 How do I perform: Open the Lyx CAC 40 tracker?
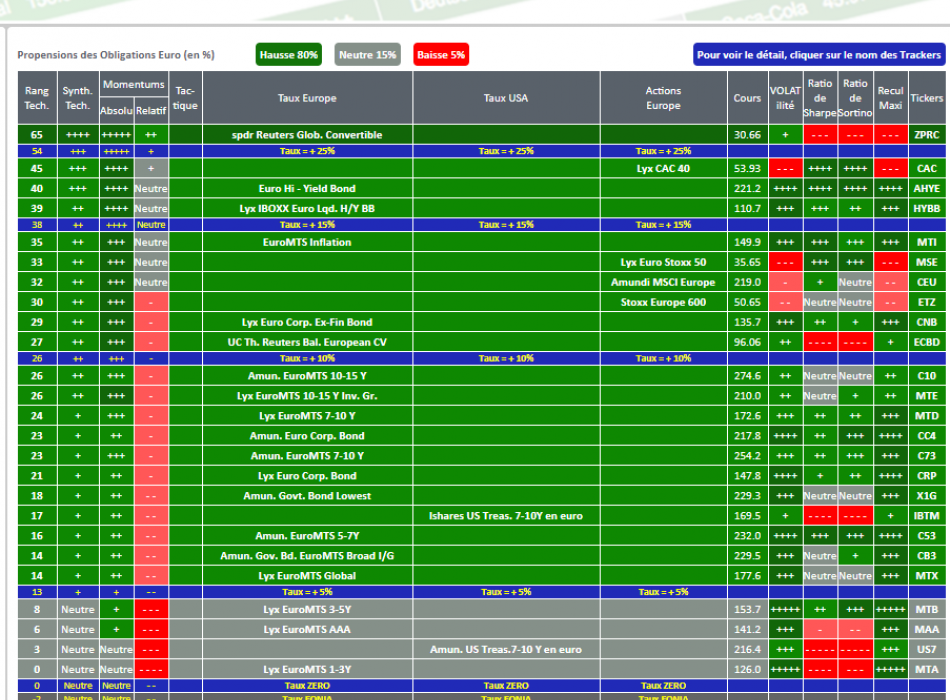coord(663,168)
